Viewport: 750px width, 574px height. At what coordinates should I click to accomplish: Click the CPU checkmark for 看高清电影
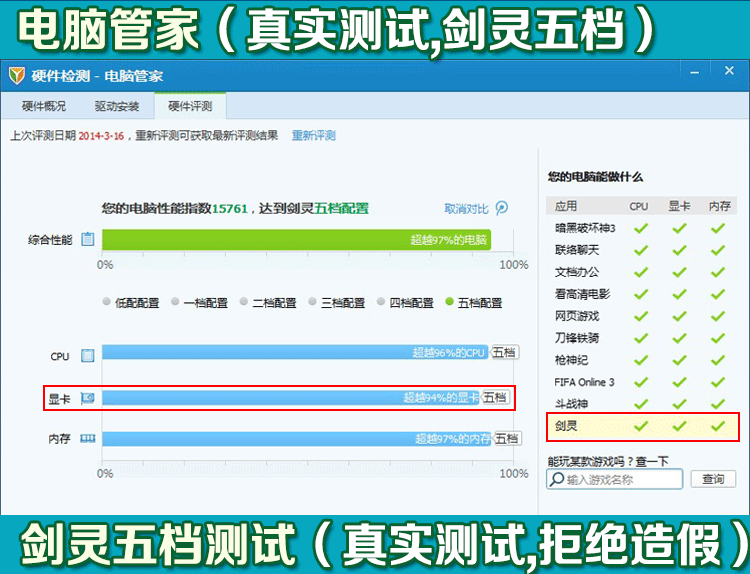(641, 294)
